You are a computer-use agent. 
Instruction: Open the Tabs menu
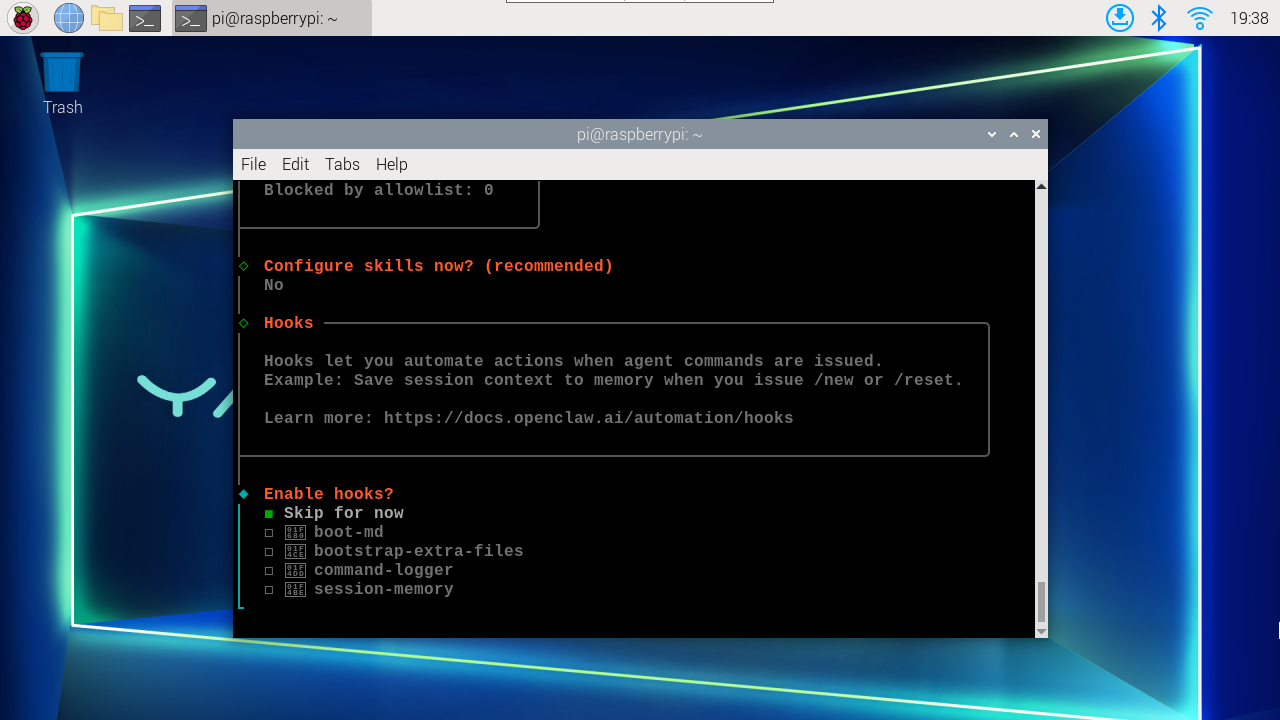click(342, 164)
